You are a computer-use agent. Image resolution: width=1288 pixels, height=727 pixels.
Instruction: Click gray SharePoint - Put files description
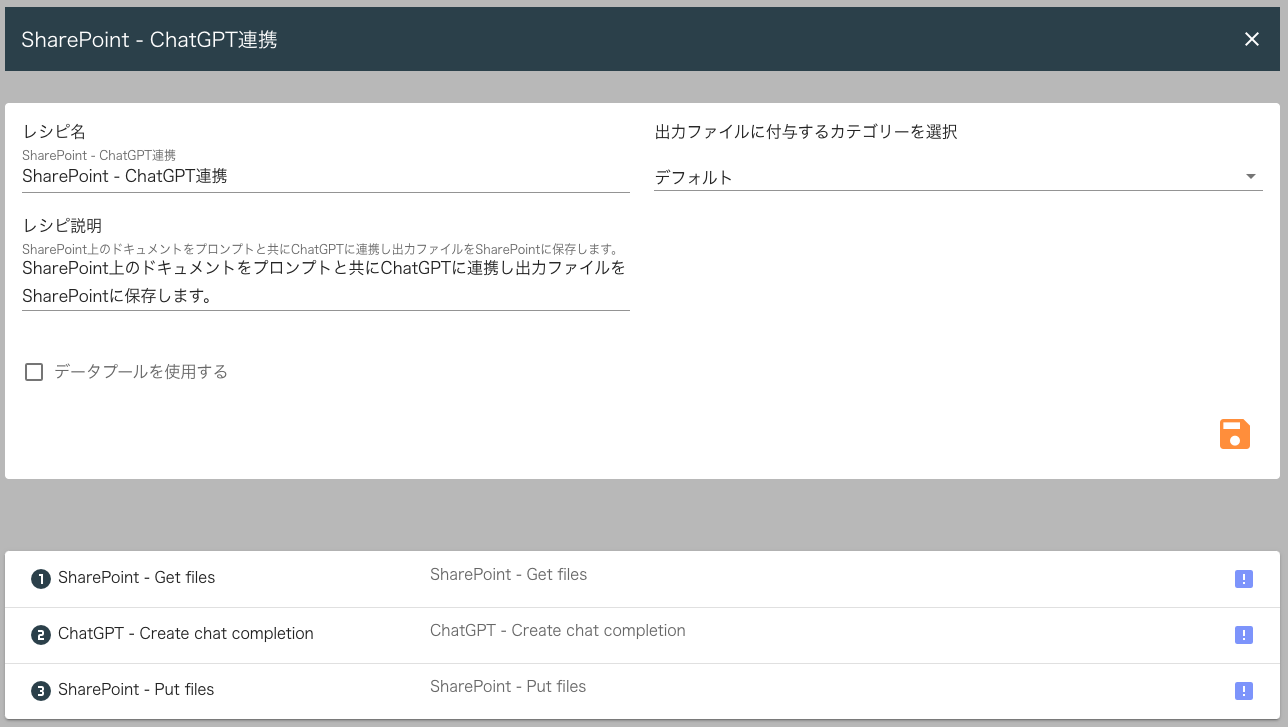pyautogui.click(x=508, y=687)
